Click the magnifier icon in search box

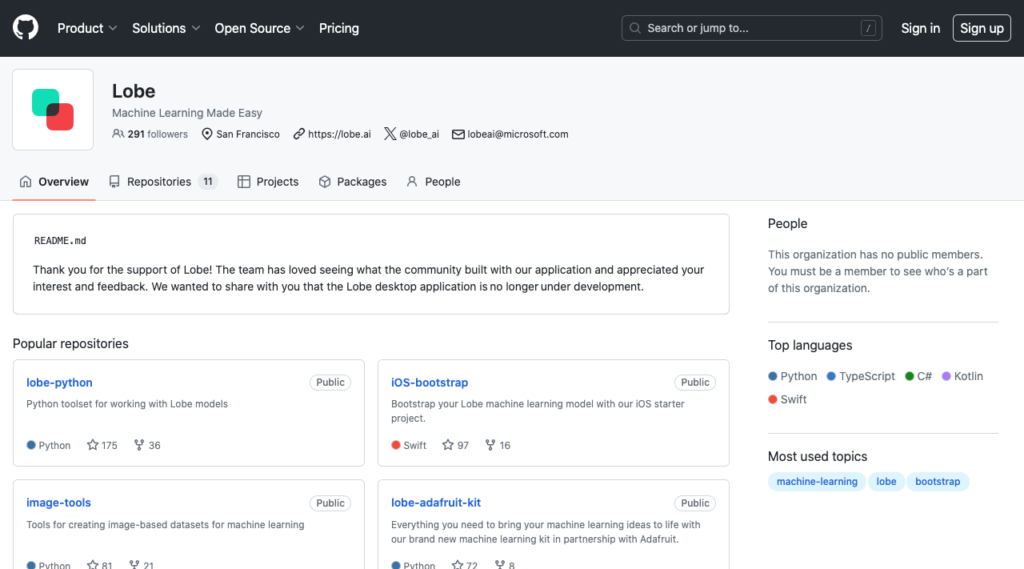pyautogui.click(x=635, y=28)
